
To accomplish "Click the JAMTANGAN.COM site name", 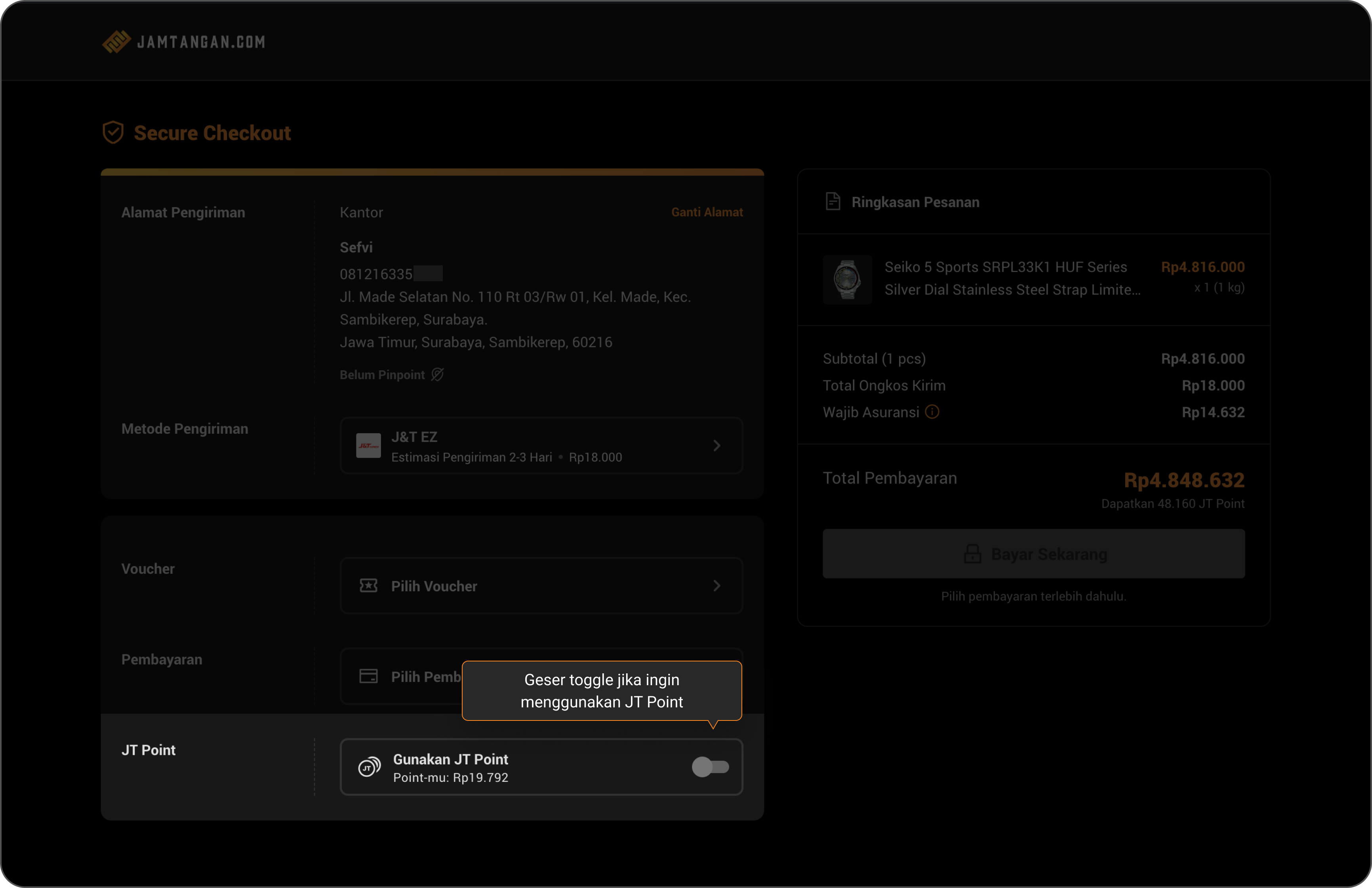I will coord(201,42).
